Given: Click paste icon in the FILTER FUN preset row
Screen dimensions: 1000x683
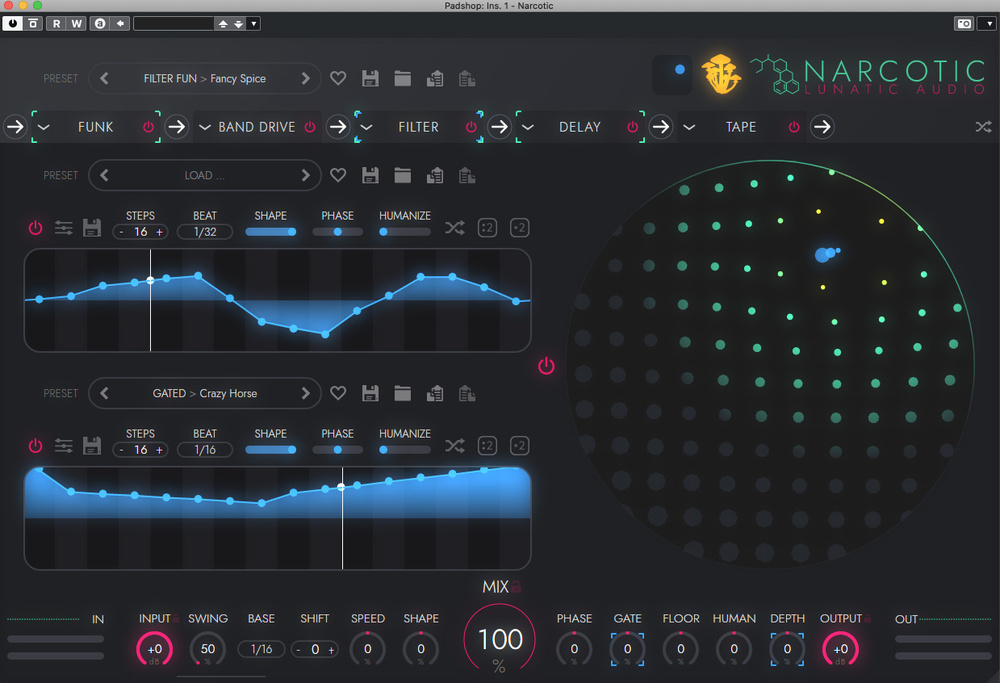Looking at the screenshot, I should point(467,78).
